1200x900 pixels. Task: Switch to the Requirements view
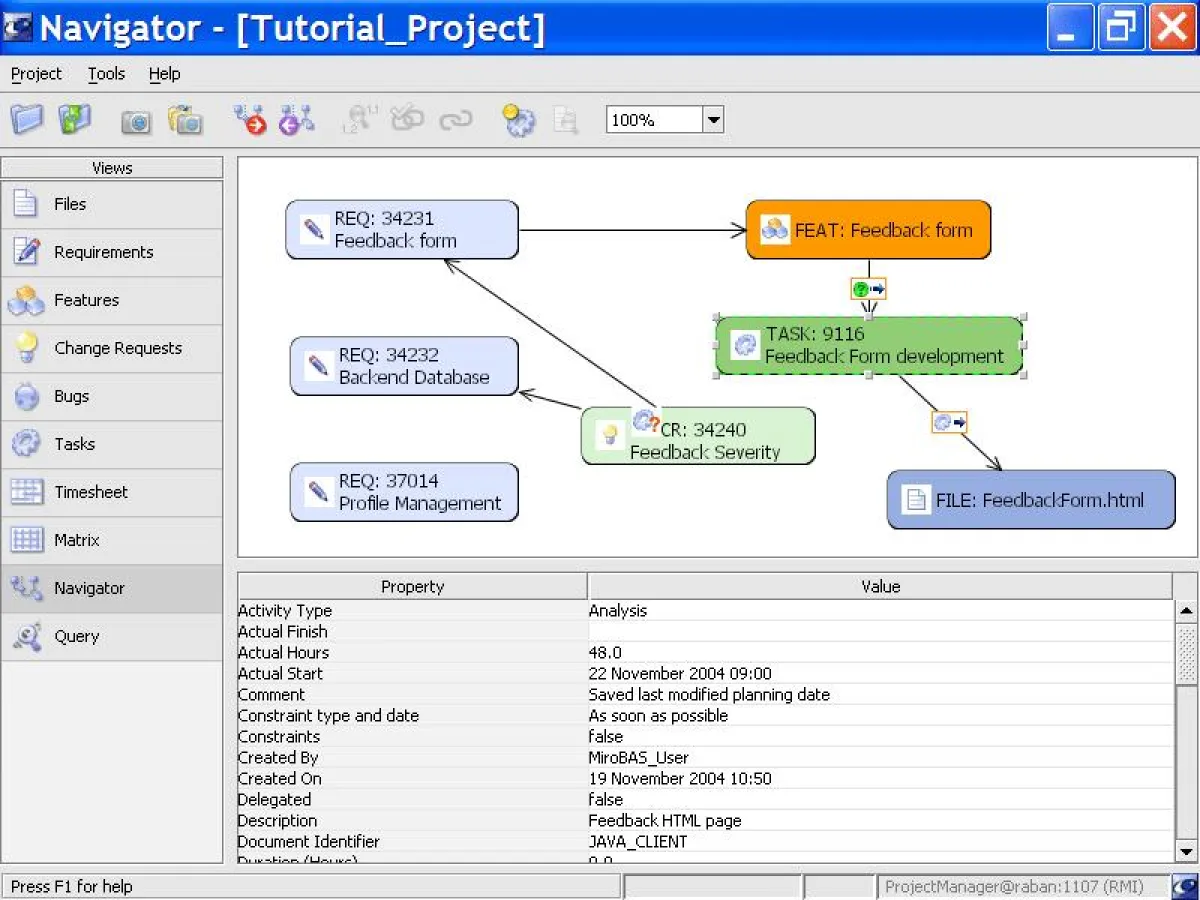103,252
